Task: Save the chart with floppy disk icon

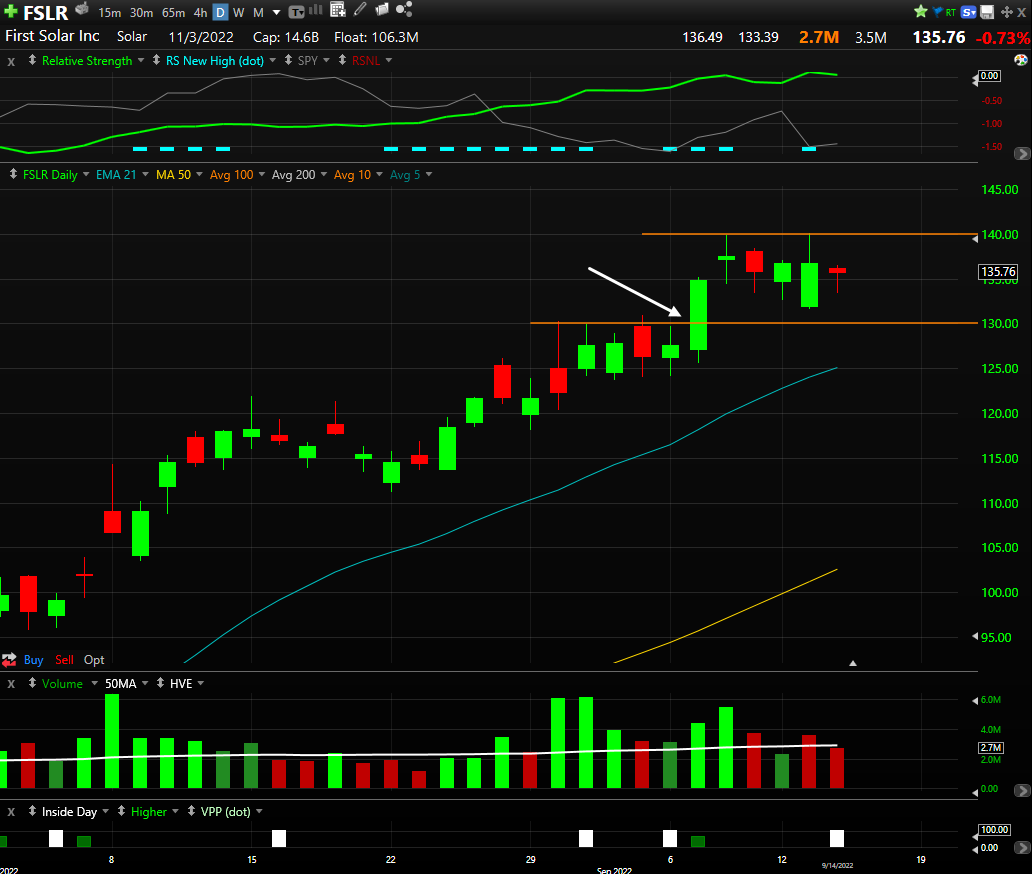Action: 987,12
